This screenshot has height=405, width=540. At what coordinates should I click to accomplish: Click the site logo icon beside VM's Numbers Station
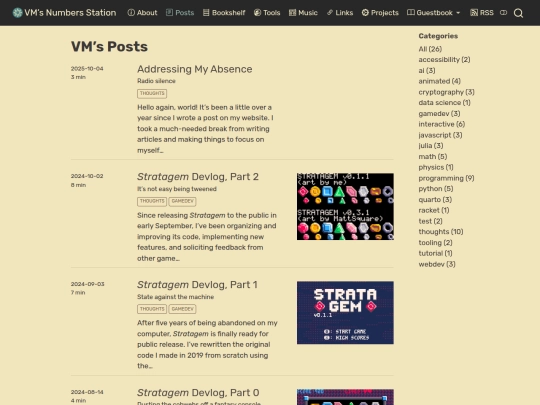17,13
